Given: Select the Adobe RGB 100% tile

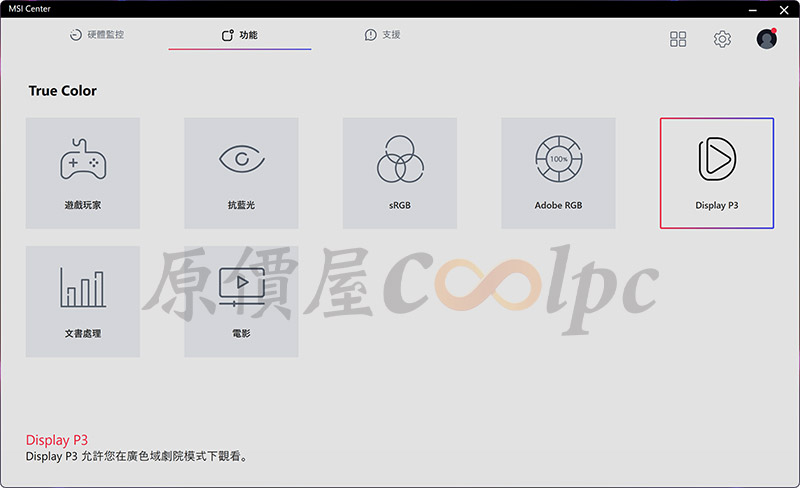Looking at the screenshot, I should [x=558, y=173].
